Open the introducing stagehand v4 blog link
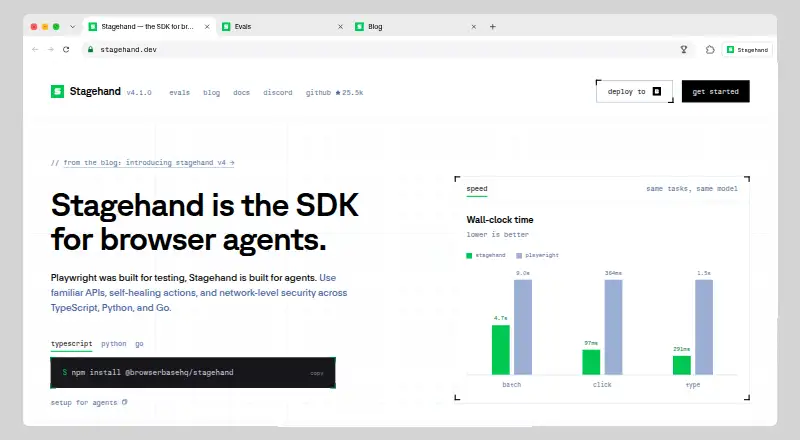This screenshot has height=440, width=800. (x=149, y=162)
